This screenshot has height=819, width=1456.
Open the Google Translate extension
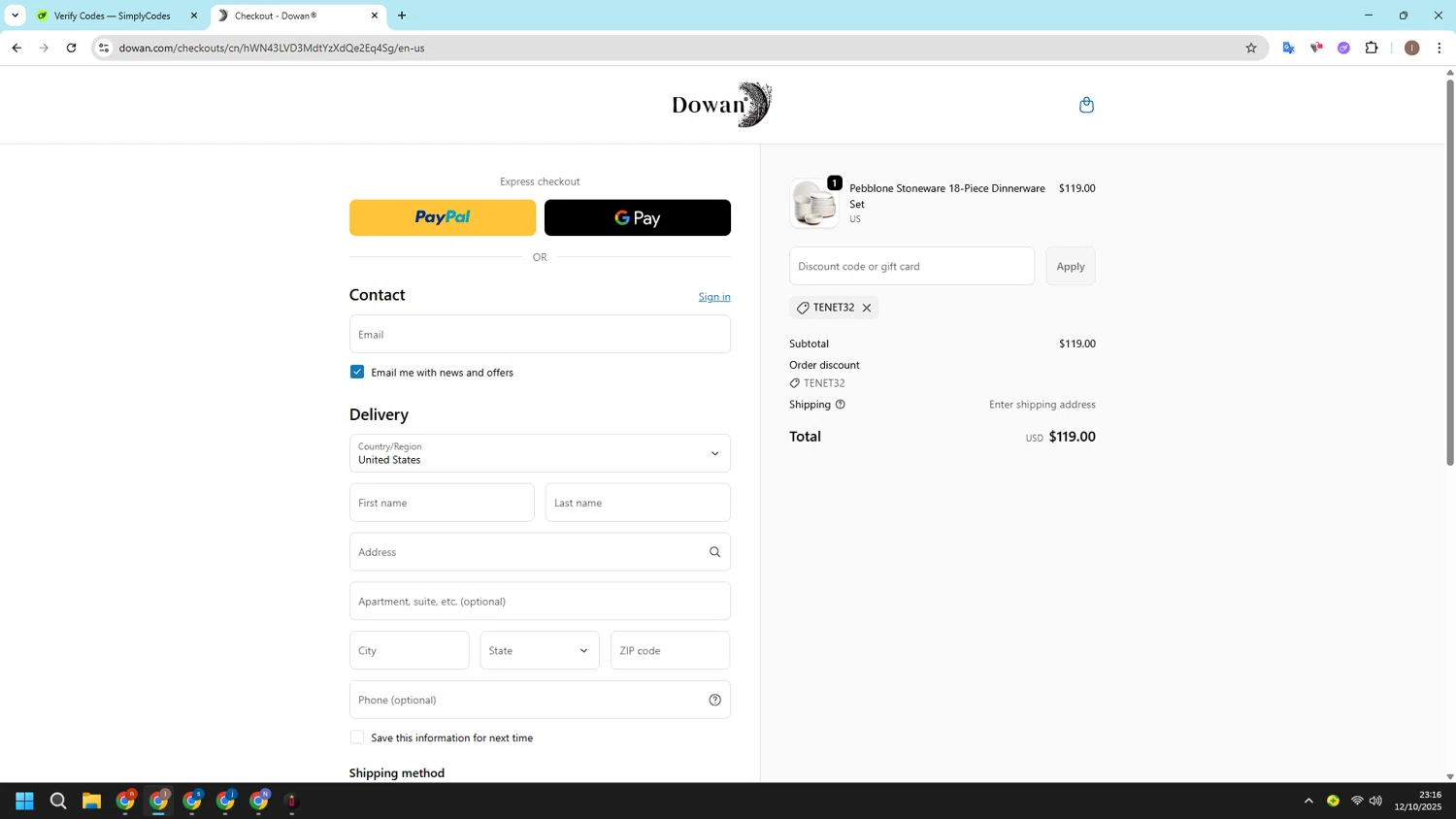(1289, 48)
